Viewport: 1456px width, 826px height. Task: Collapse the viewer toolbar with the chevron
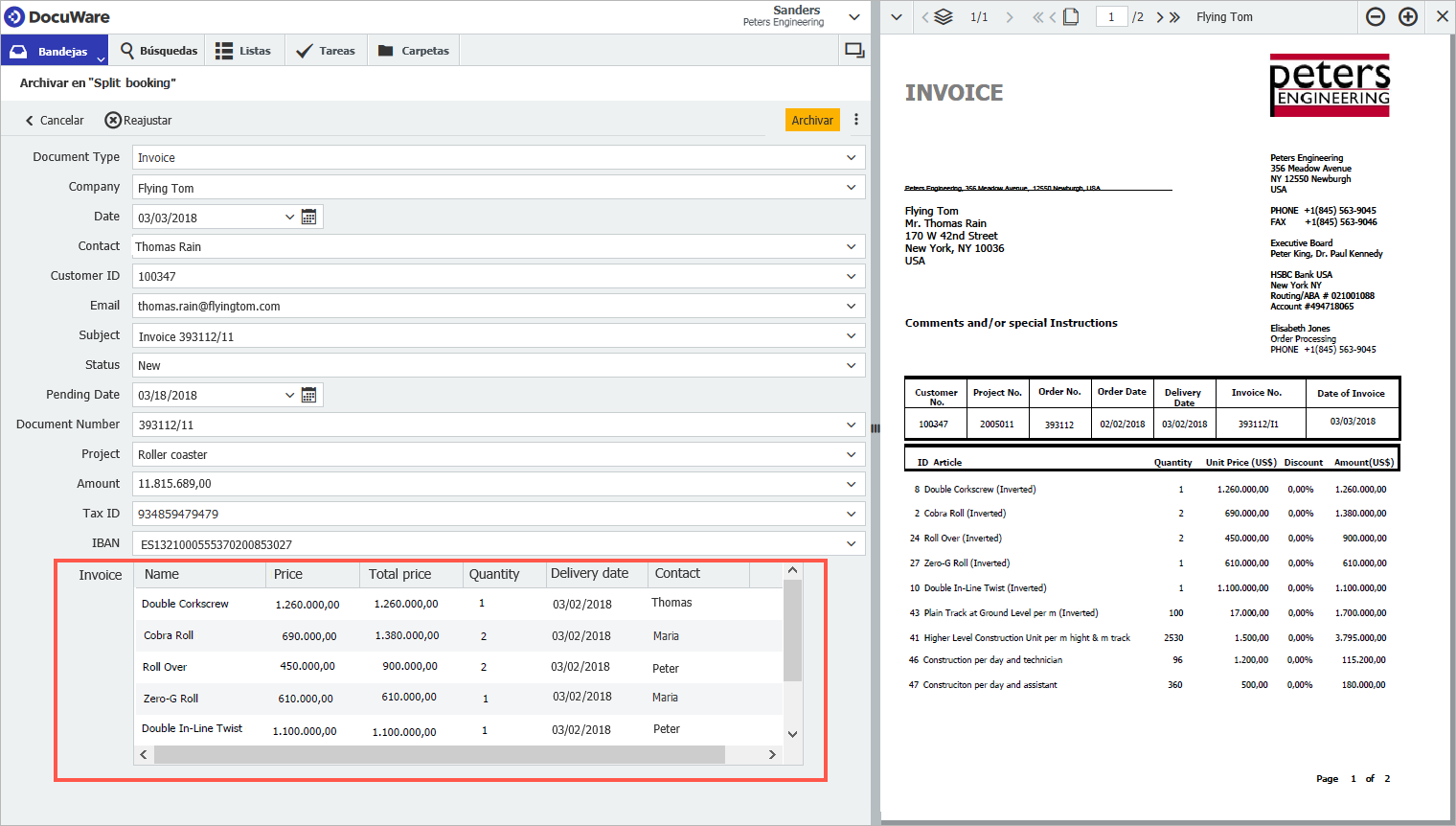tap(897, 16)
